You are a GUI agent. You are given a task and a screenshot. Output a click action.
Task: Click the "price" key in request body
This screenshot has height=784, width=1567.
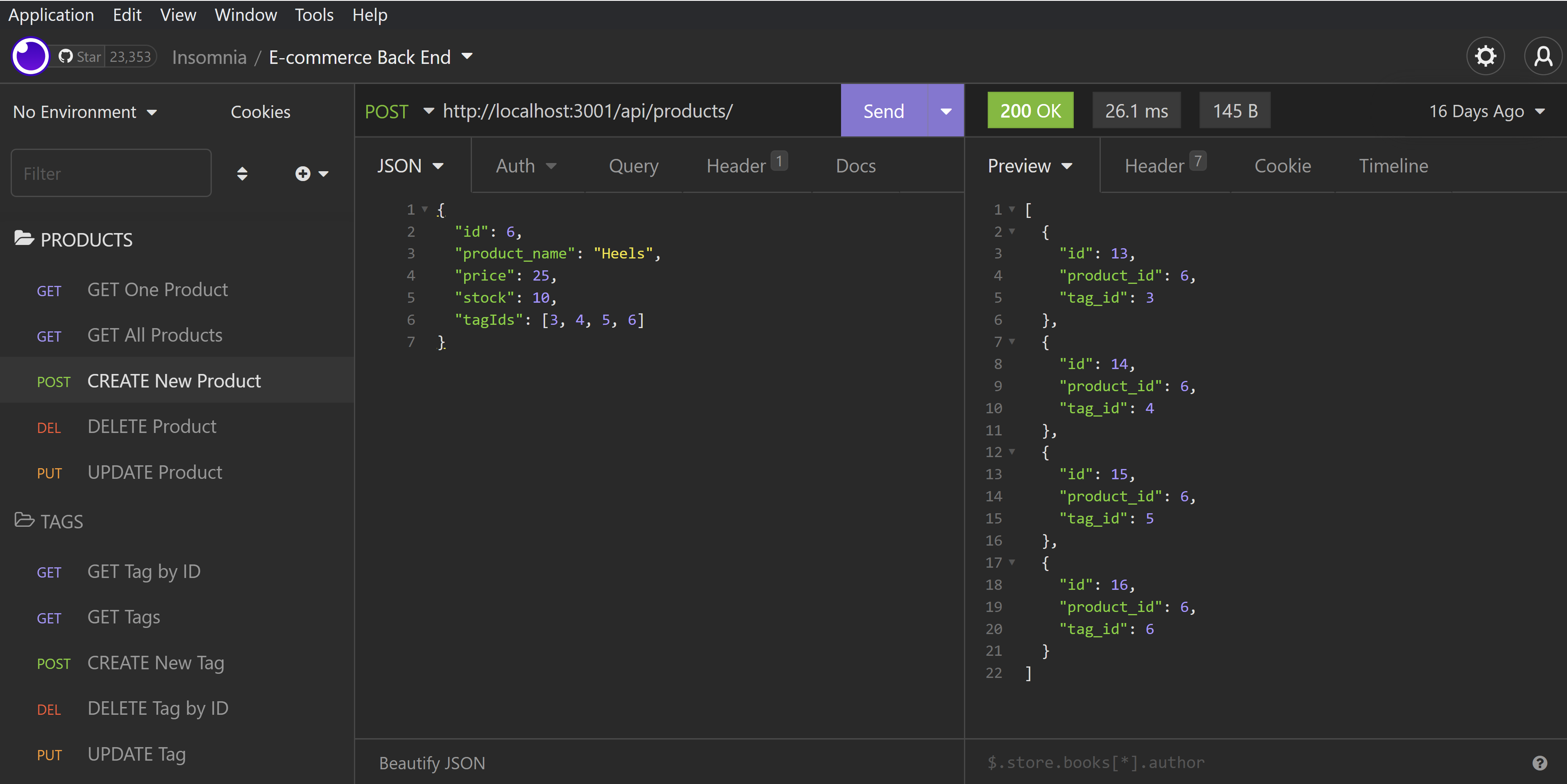pyautogui.click(x=485, y=276)
